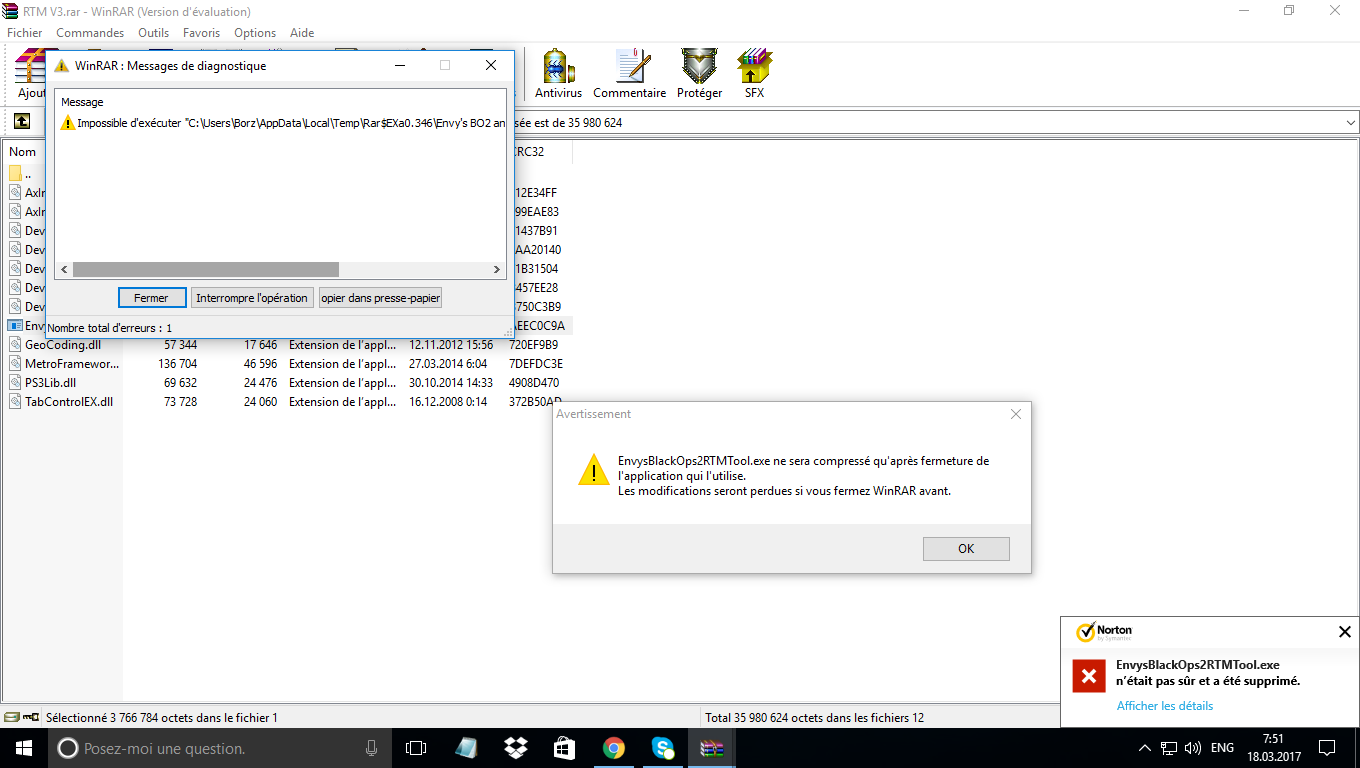Click the key icon in status bar
This screenshot has height=768, width=1360.
pos(31,717)
